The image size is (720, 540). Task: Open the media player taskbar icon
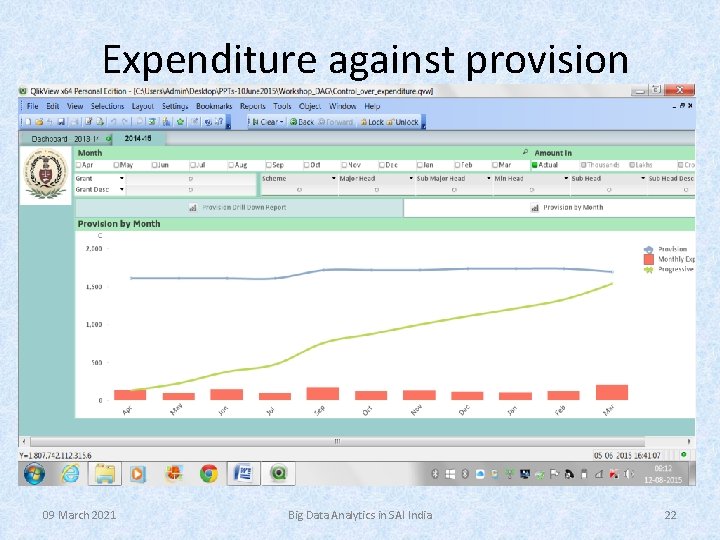(138, 474)
